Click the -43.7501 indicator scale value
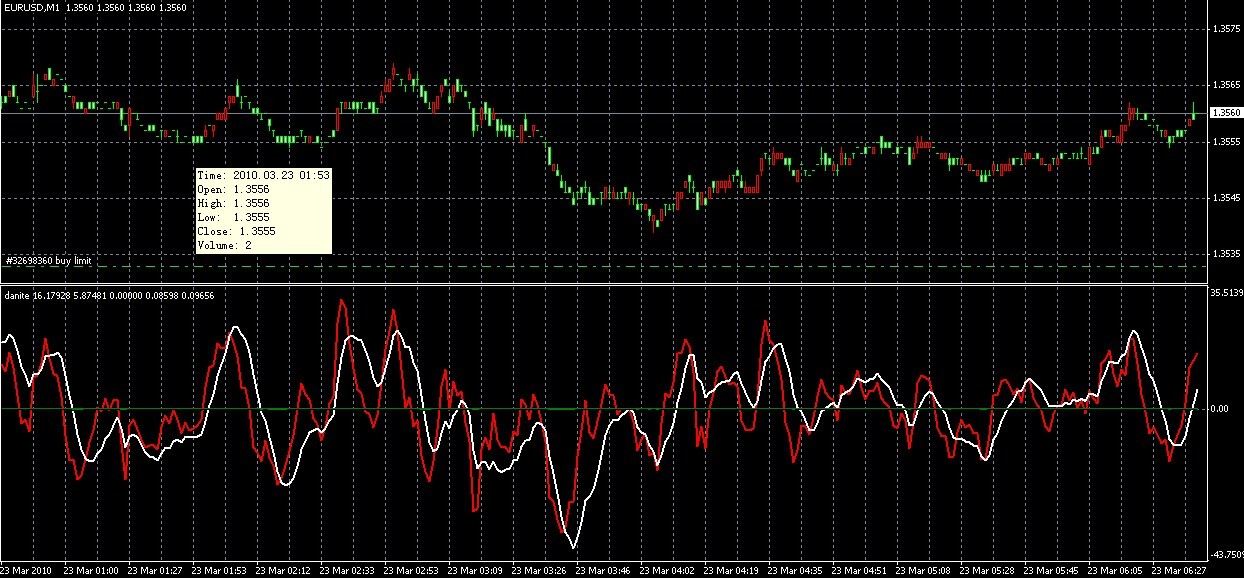 point(1226,554)
